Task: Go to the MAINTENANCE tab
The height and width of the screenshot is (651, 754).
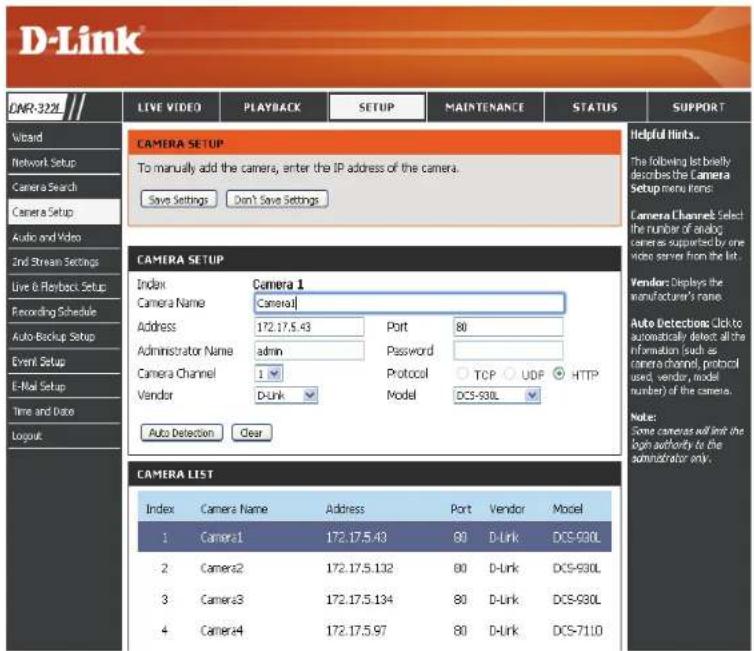Action: pyautogui.click(x=485, y=107)
